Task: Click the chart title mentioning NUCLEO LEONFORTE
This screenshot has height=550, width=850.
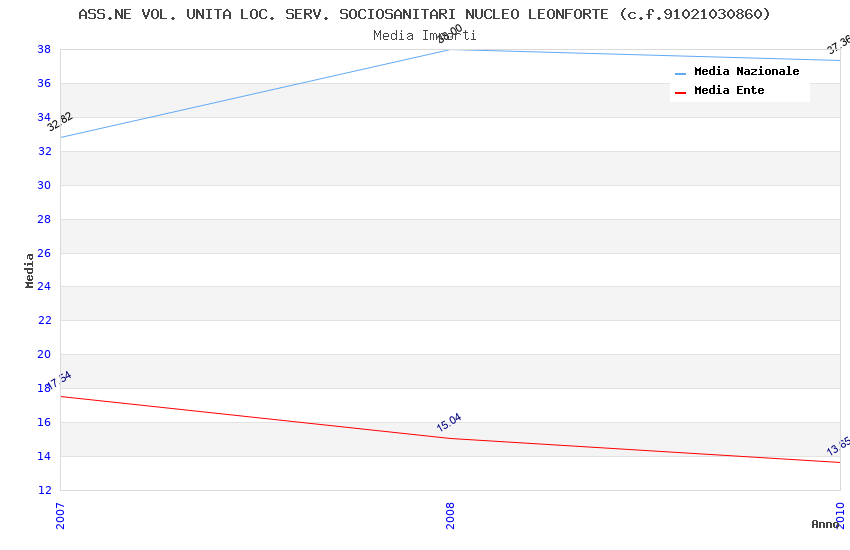Action: [x=424, y=14]
